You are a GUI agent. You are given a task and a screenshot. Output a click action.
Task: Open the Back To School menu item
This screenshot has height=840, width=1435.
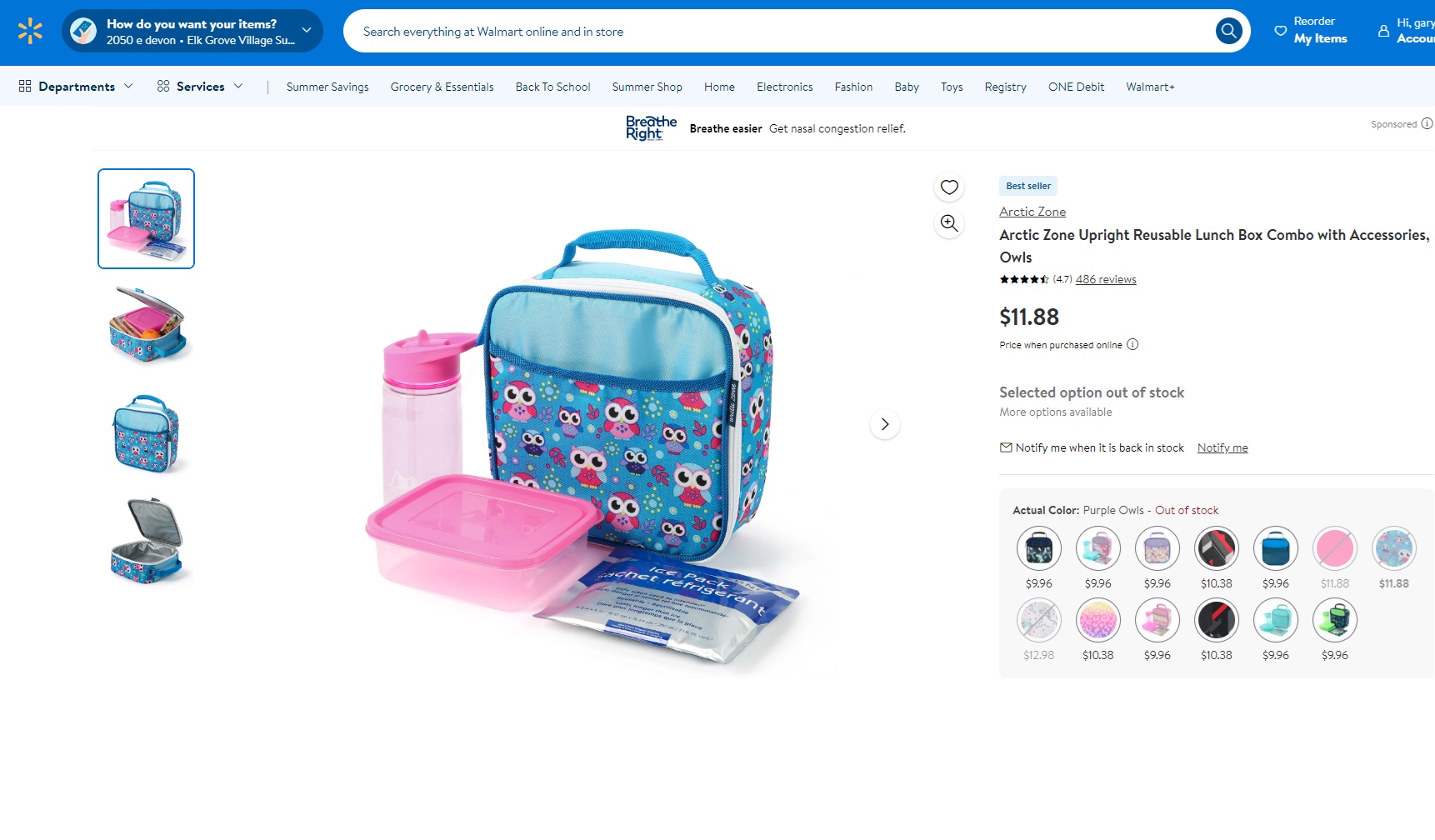click(x=552, y=87)
